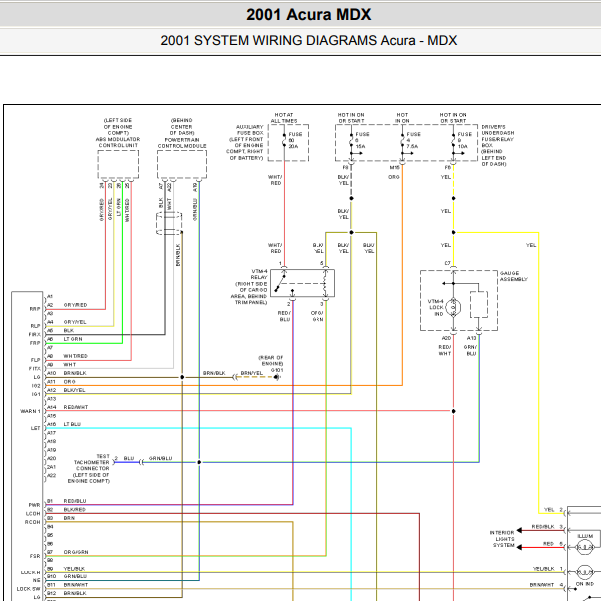Click the BRN/BLK wire label at pin B12

click(x=75, y=593)
